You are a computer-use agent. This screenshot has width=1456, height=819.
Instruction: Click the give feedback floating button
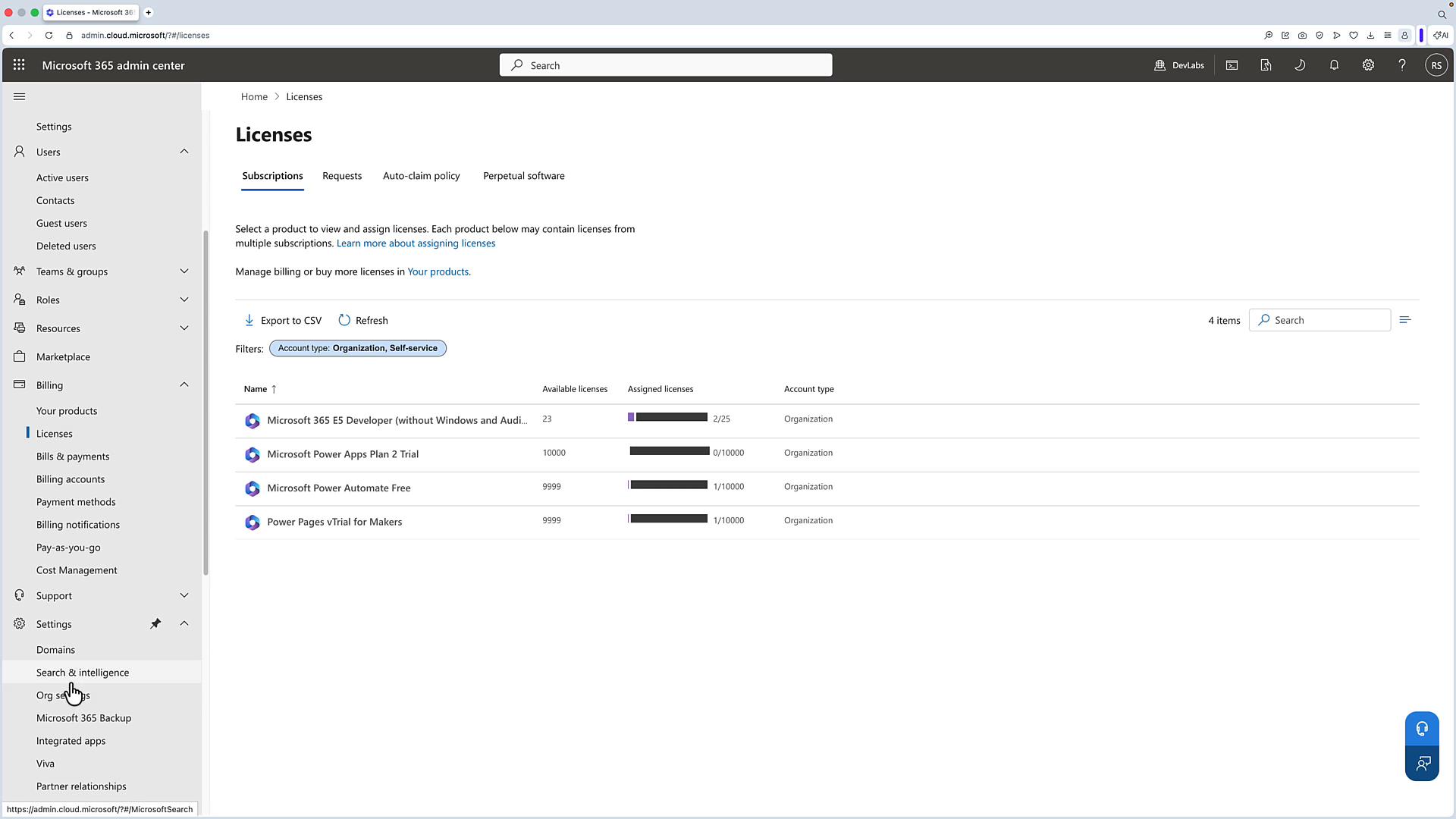[1422, 764]
